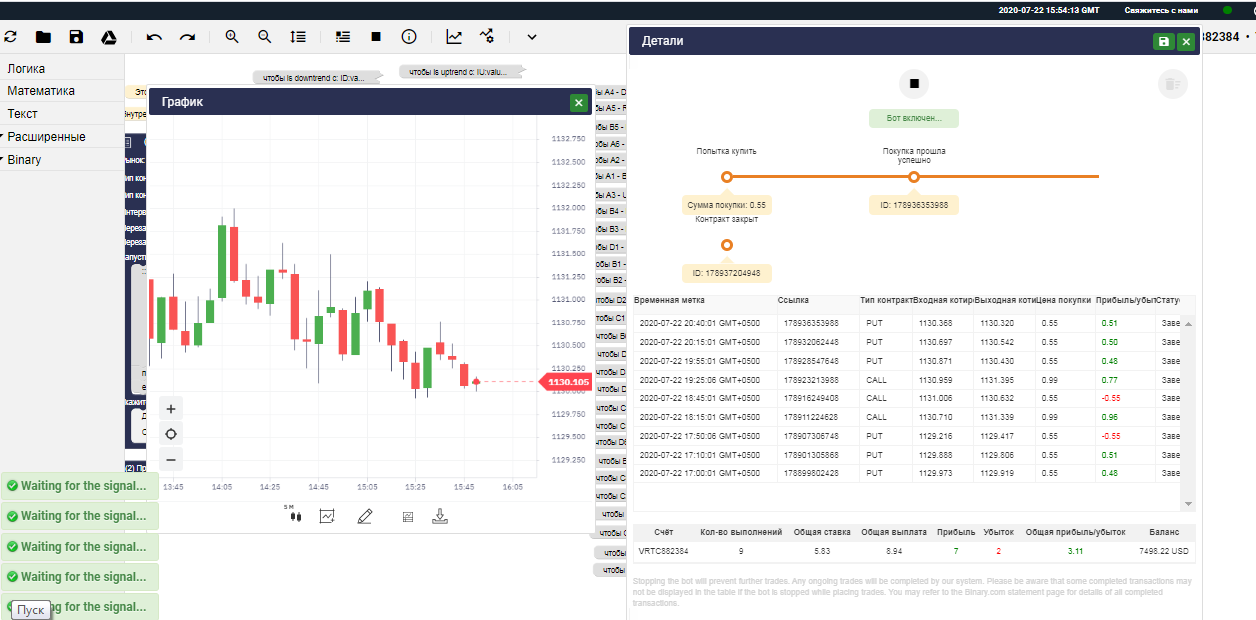This screenshot has height=620, width=1256.
Task: Open the Текст block category
Action: pyautogui.click(x=62, y=114)
